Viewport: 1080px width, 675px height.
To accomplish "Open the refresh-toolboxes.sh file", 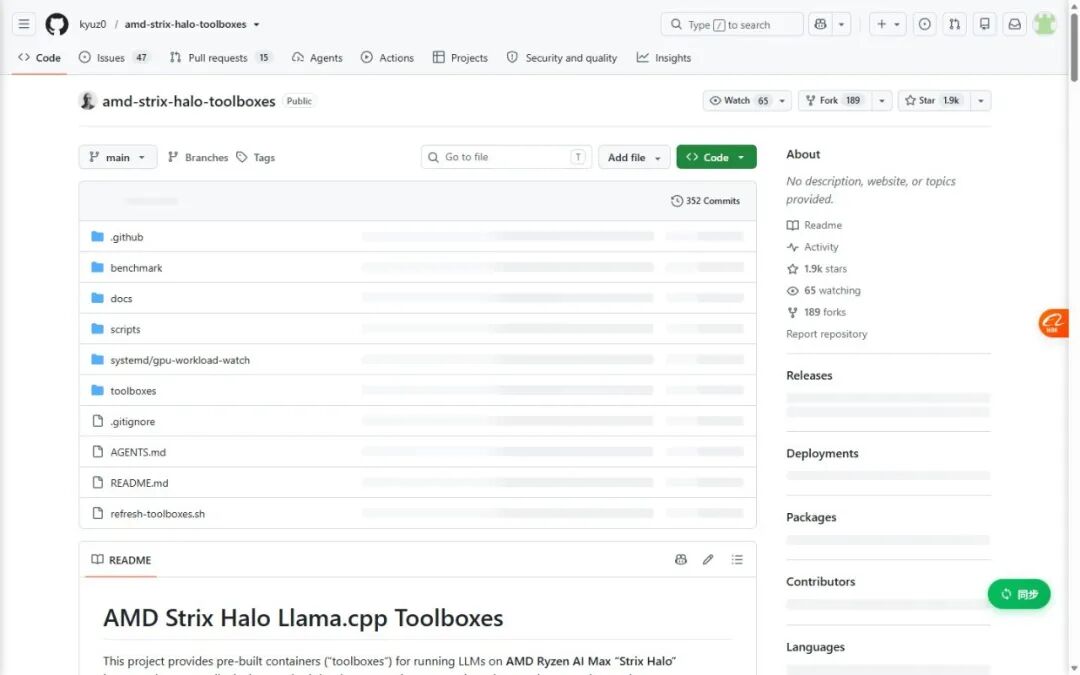I will click(158, 514).
